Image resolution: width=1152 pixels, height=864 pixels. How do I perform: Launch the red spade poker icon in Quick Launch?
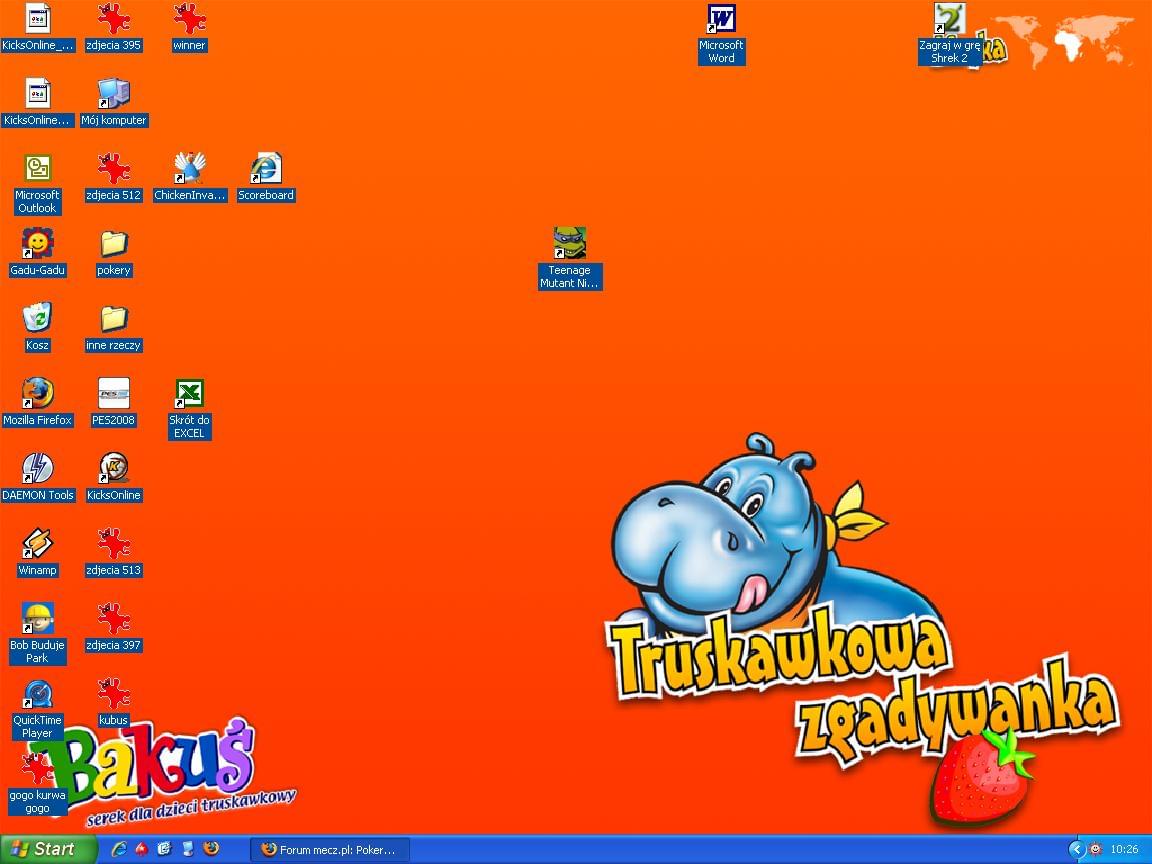tap(142, 849)
